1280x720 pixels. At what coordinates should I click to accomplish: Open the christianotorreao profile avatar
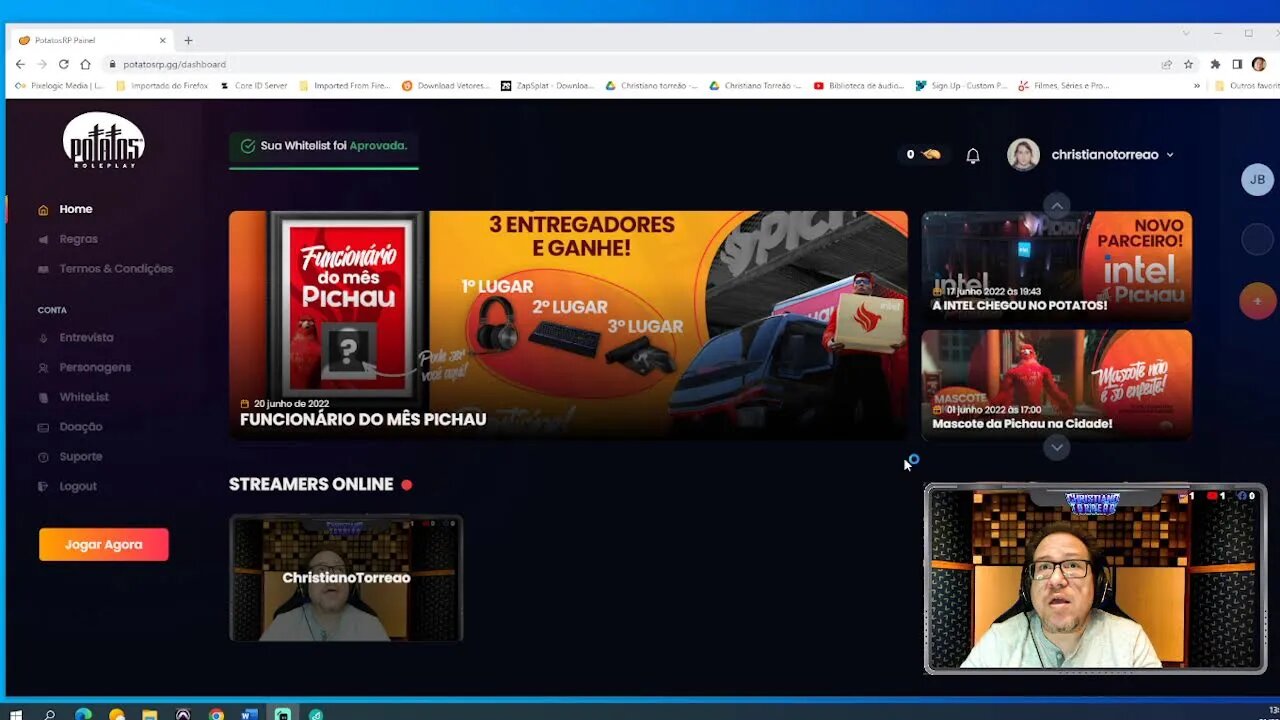pos(1023,154)
